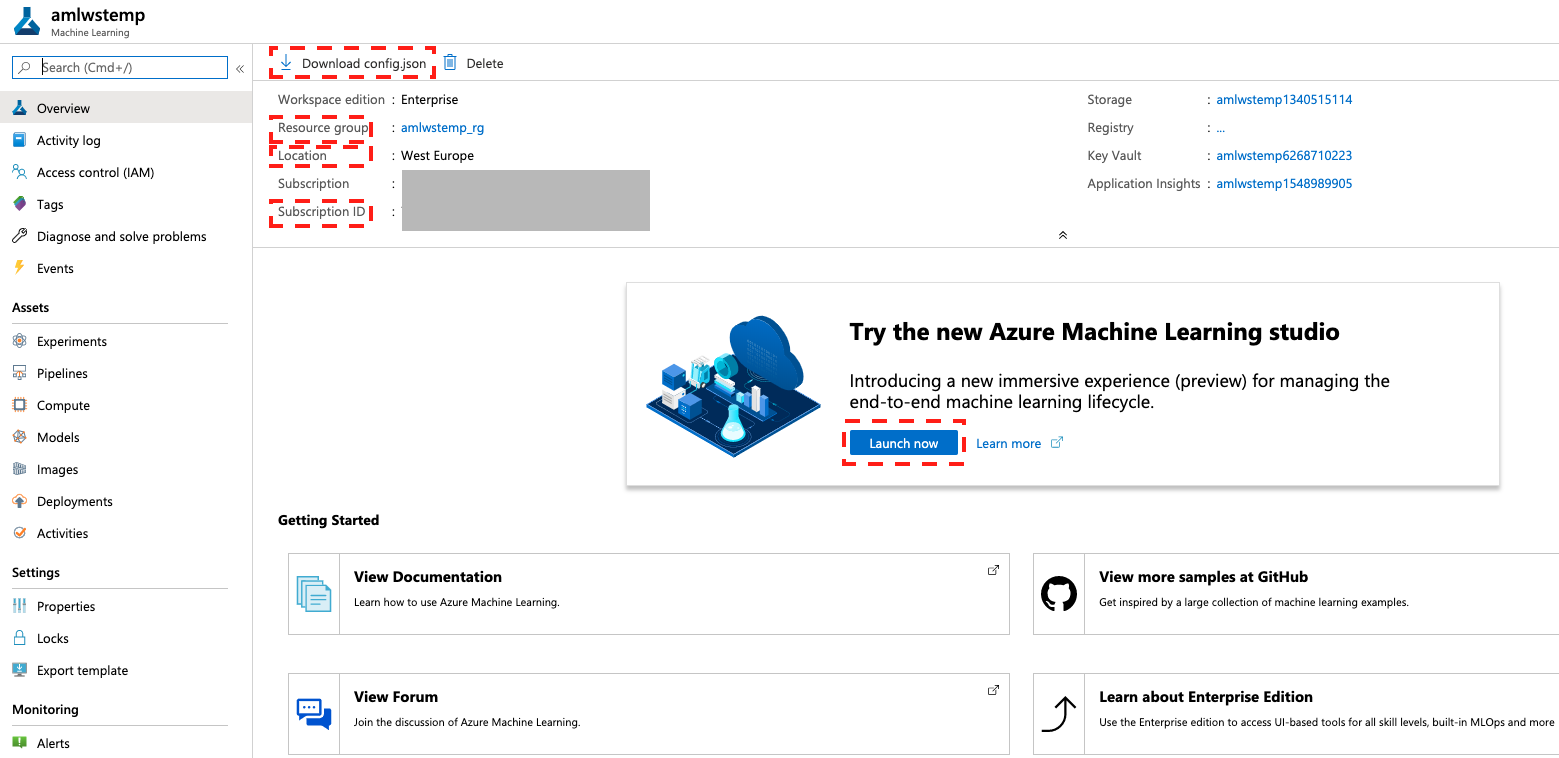The image size is (1559, 758).
Task: Click the Deployments icon
Action: point(19,501)
